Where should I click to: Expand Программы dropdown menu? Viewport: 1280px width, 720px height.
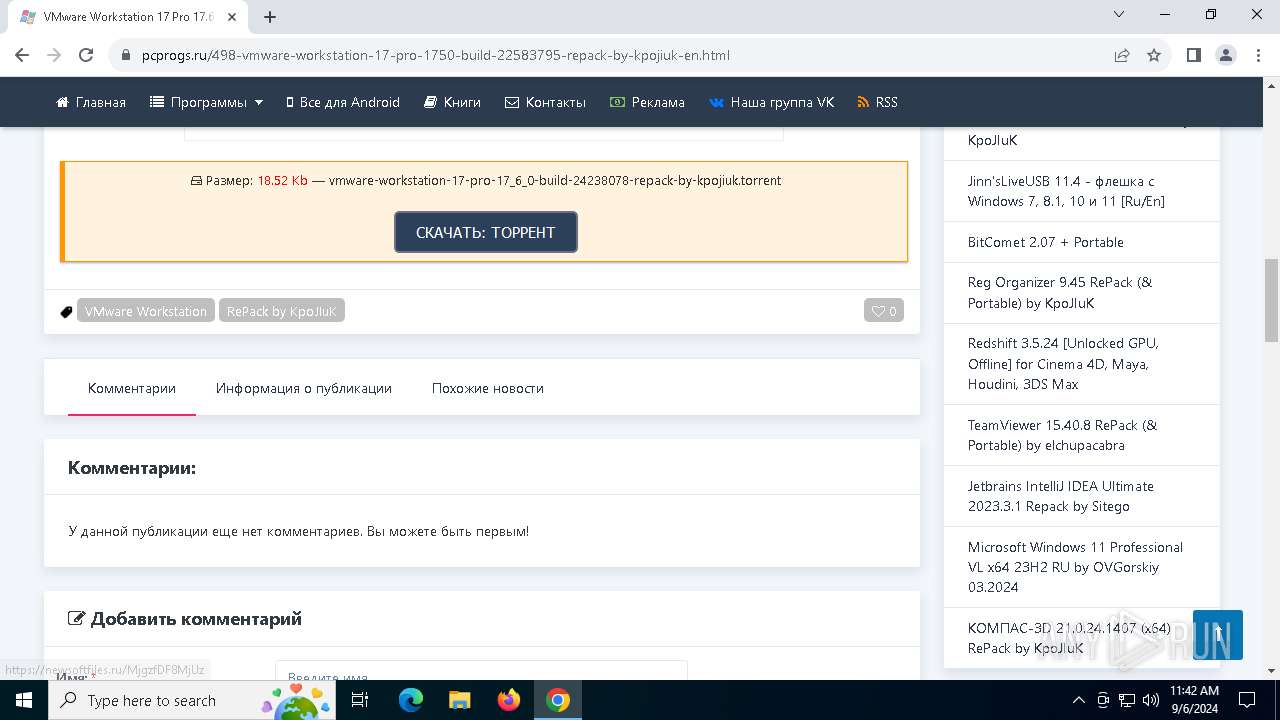pos(206,102)
